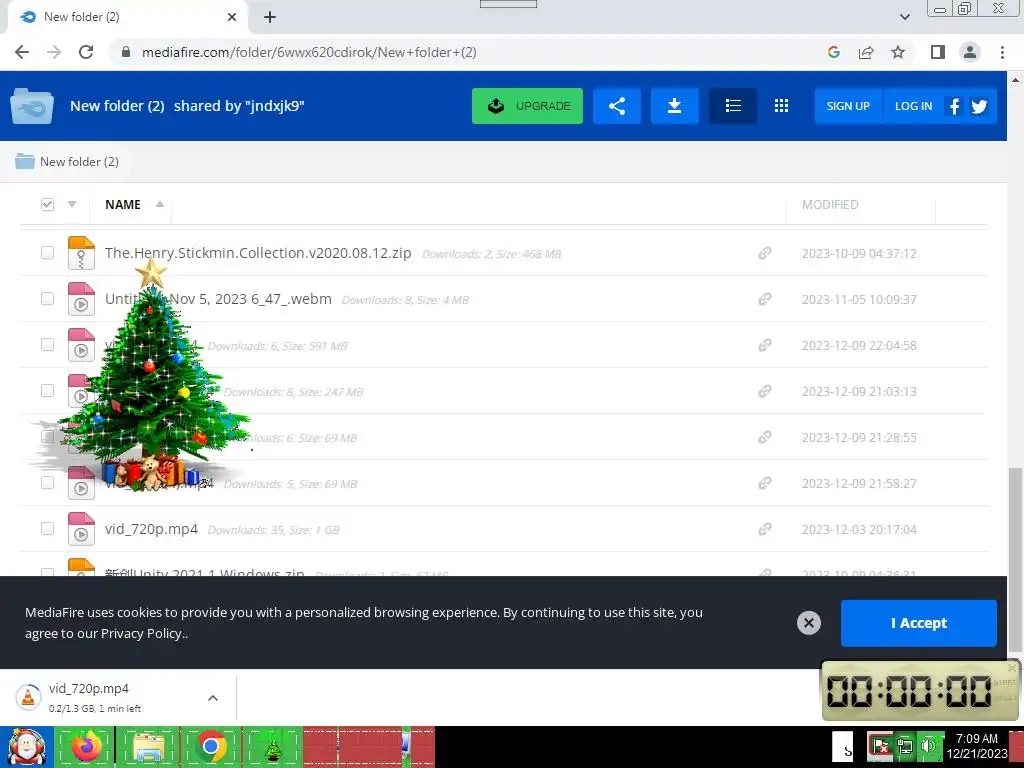The image size is (1024, 768).
Task: Click the Twitter login icon
Action: [x=979, y=106]
